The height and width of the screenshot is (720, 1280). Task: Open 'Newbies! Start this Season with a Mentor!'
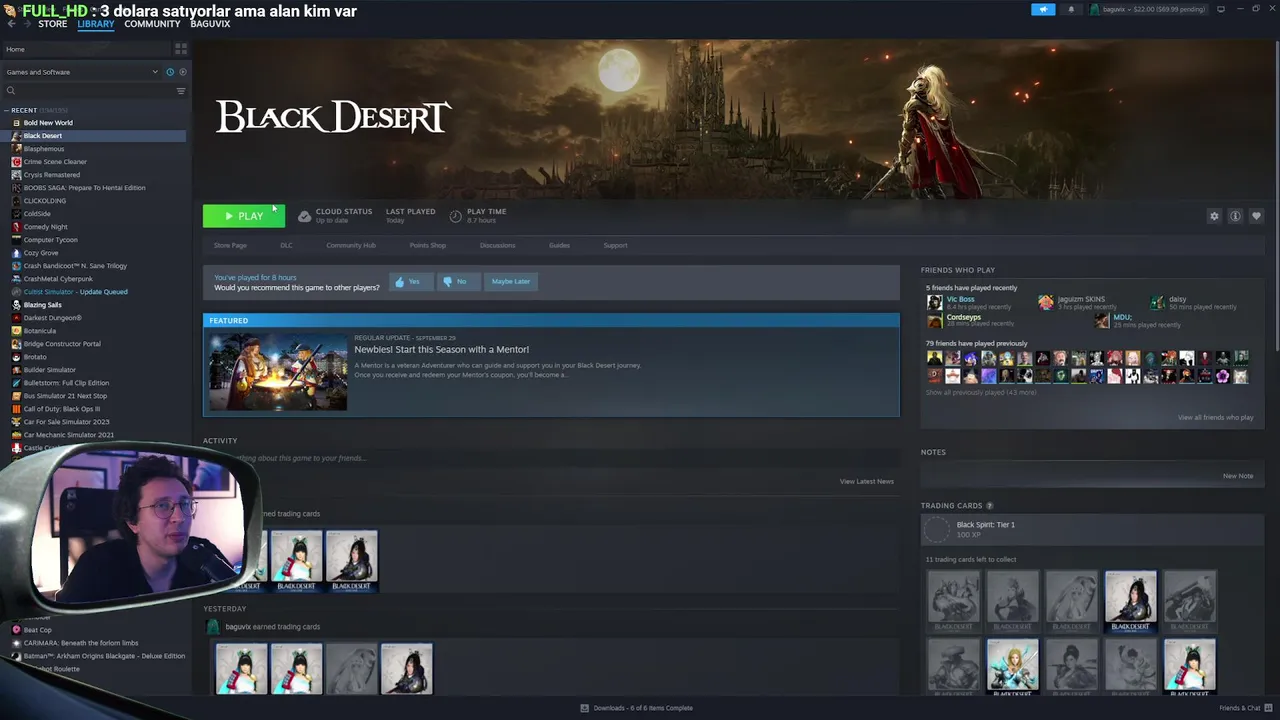point(441,349)
